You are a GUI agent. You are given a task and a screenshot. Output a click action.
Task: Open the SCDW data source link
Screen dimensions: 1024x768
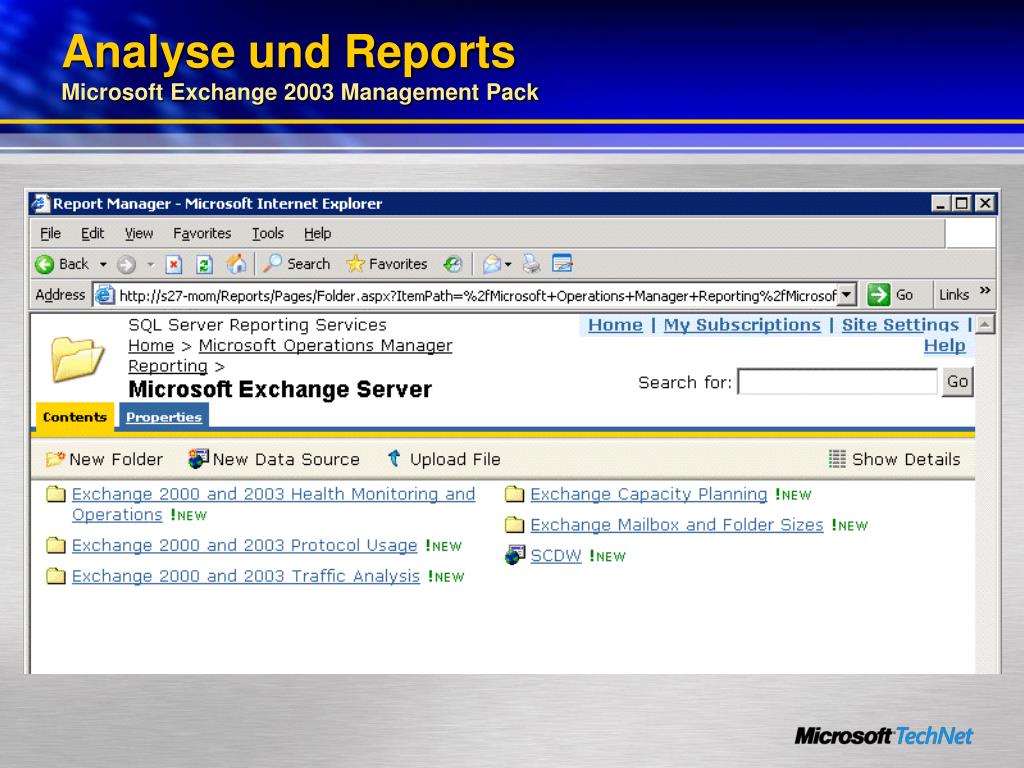tap(556, 555)
